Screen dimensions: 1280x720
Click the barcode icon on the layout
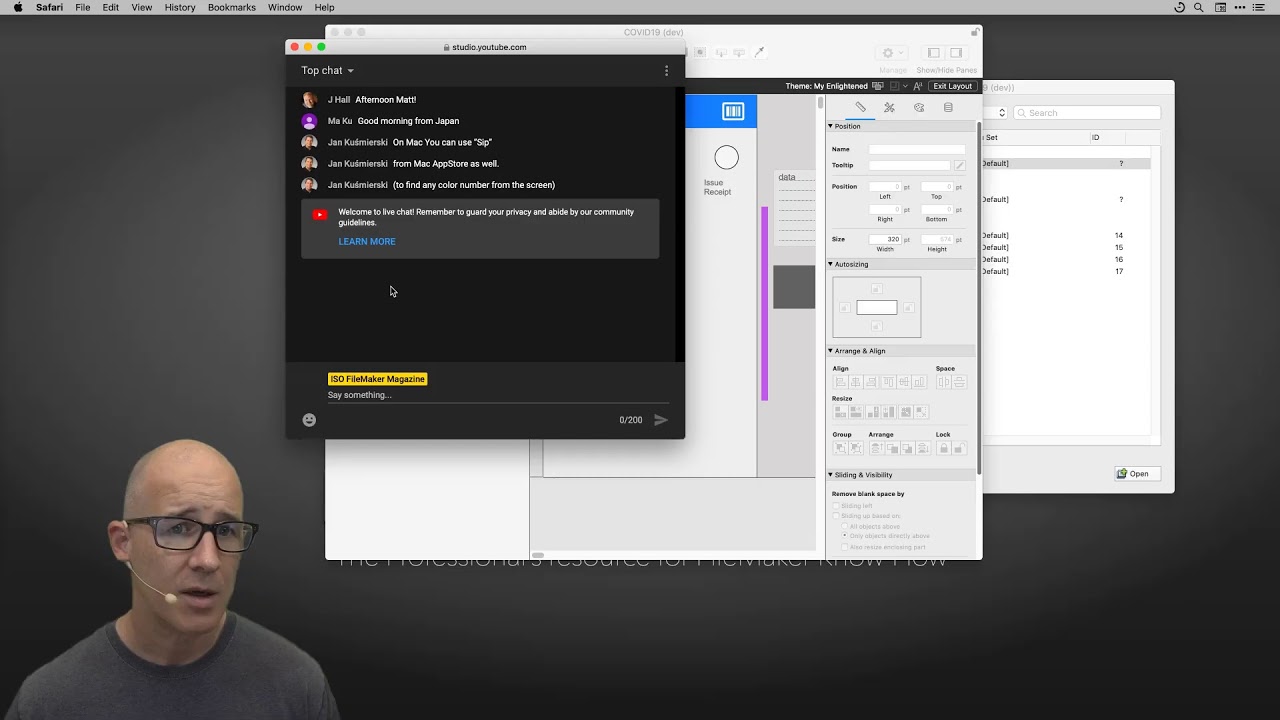pos(733,111)
